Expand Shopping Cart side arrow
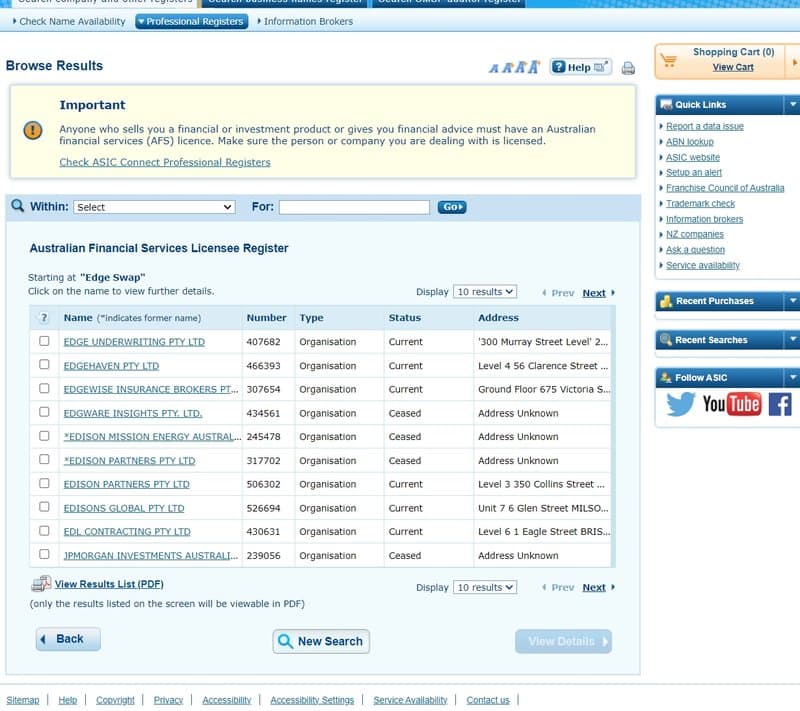This screenshot has width=800, height=711. click(x=794, y=62)
